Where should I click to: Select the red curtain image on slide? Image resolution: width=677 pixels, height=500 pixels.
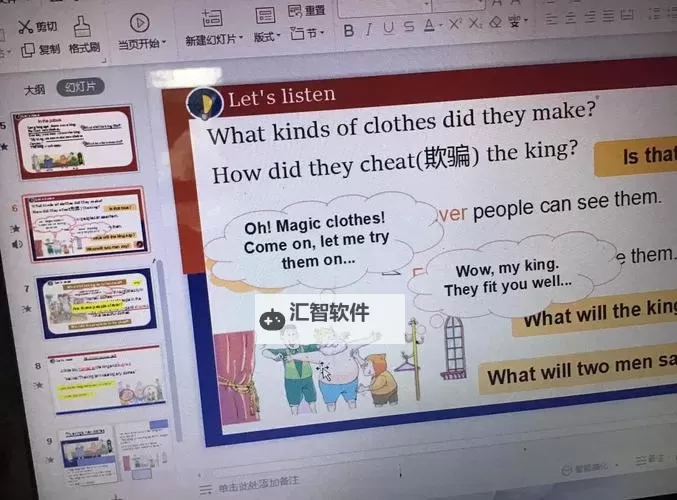(x=236, y=377)
